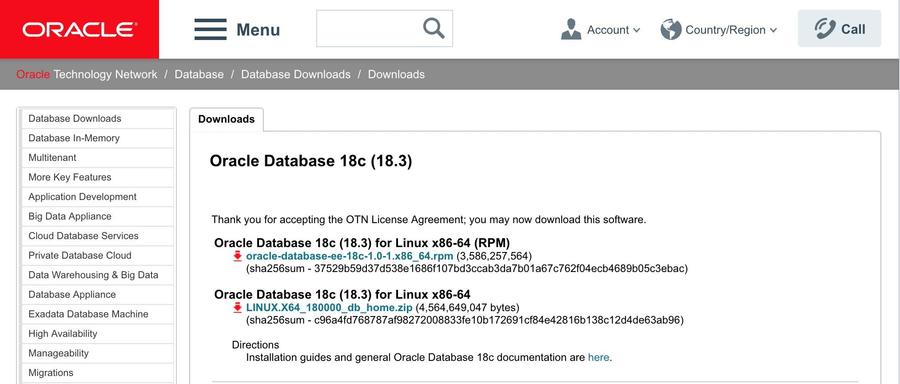Download oracle-database-ee-18c-1.0-1.x86_64.rpm
The height and width of the screenshot is (384, 900).
[350, 256]
